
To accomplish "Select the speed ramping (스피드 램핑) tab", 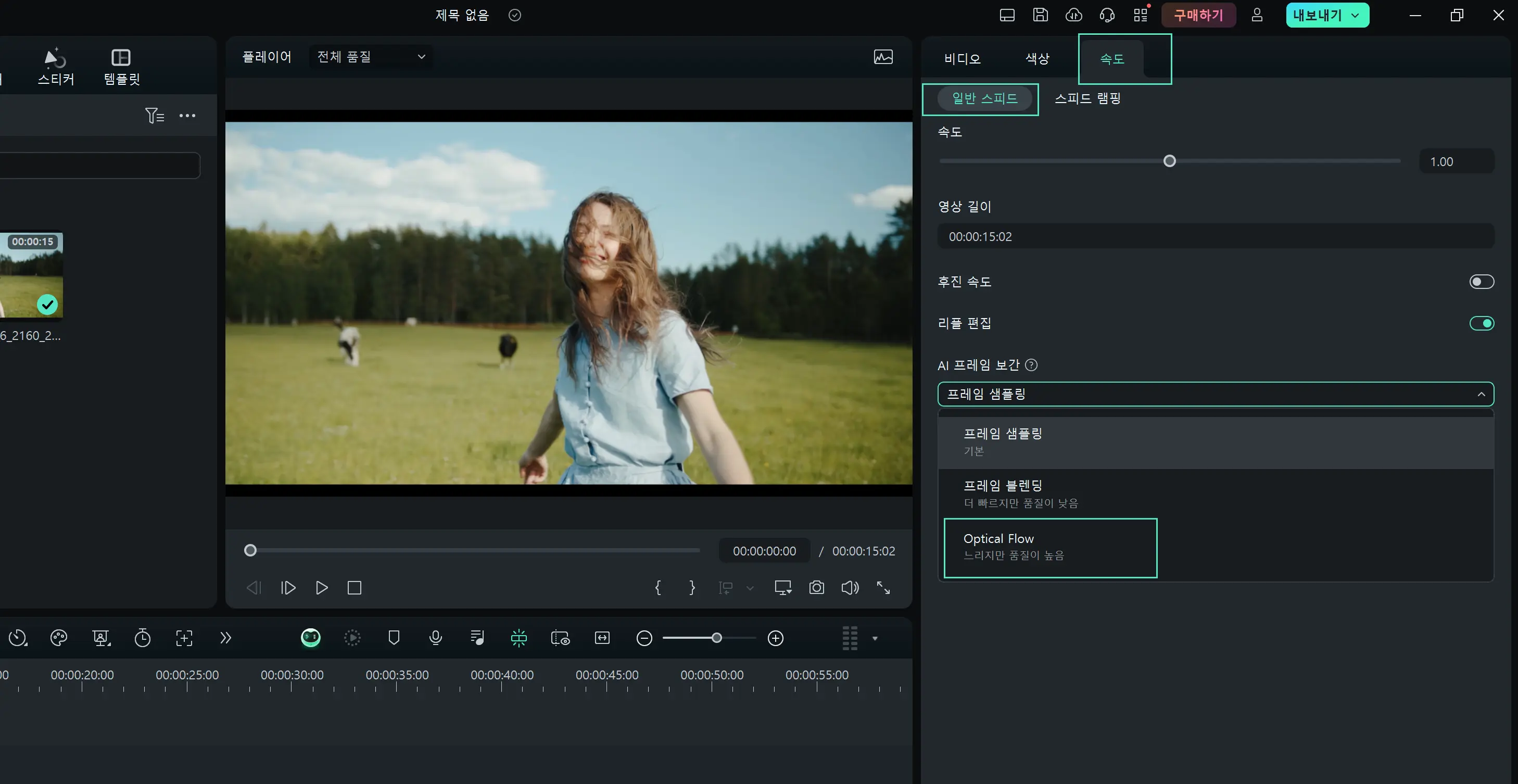I will coord(1088,98).
